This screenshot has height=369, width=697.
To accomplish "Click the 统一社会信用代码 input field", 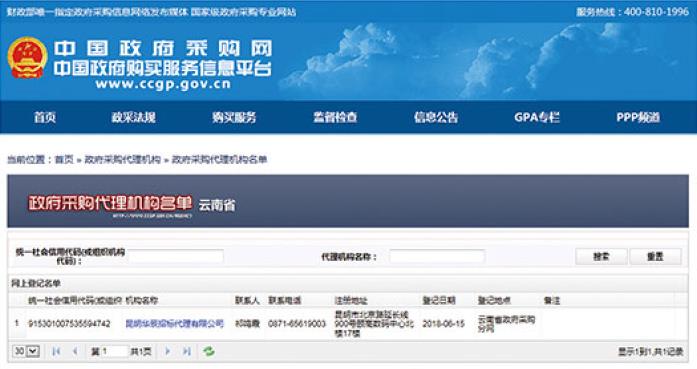I will (175, 257).
